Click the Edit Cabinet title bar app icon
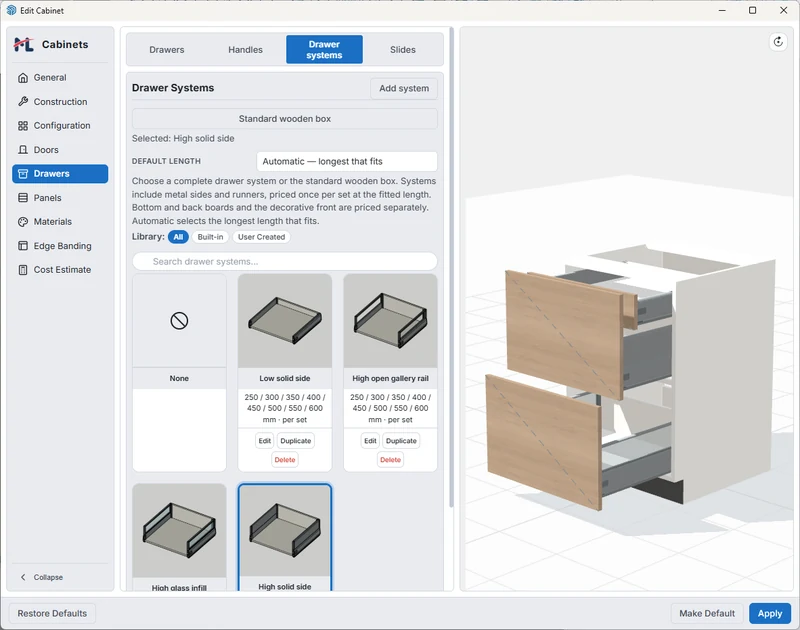The height and width of the screenshot is (630, 800). 11,10
